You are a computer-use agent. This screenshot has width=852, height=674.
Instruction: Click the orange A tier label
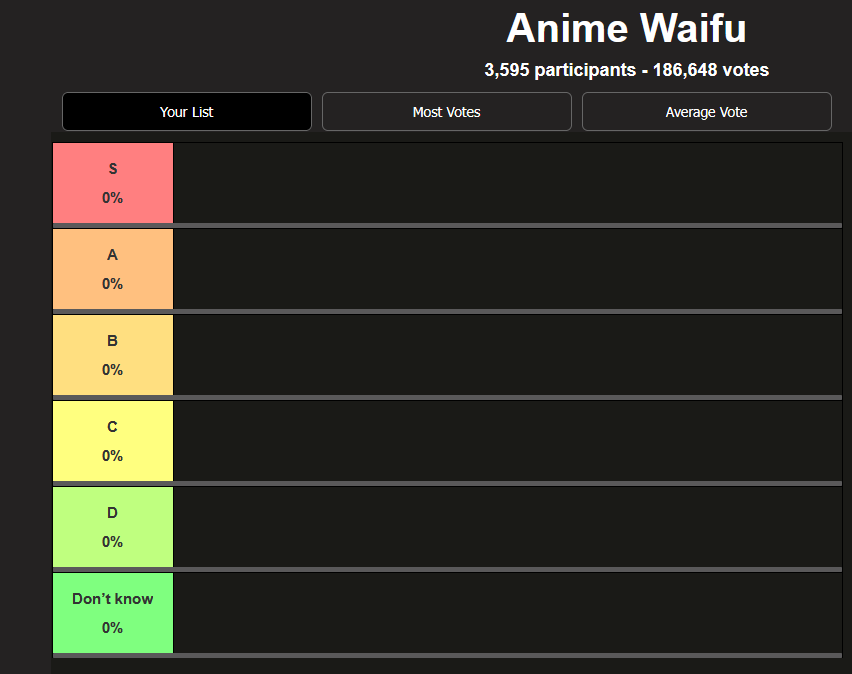click(113, 269)
